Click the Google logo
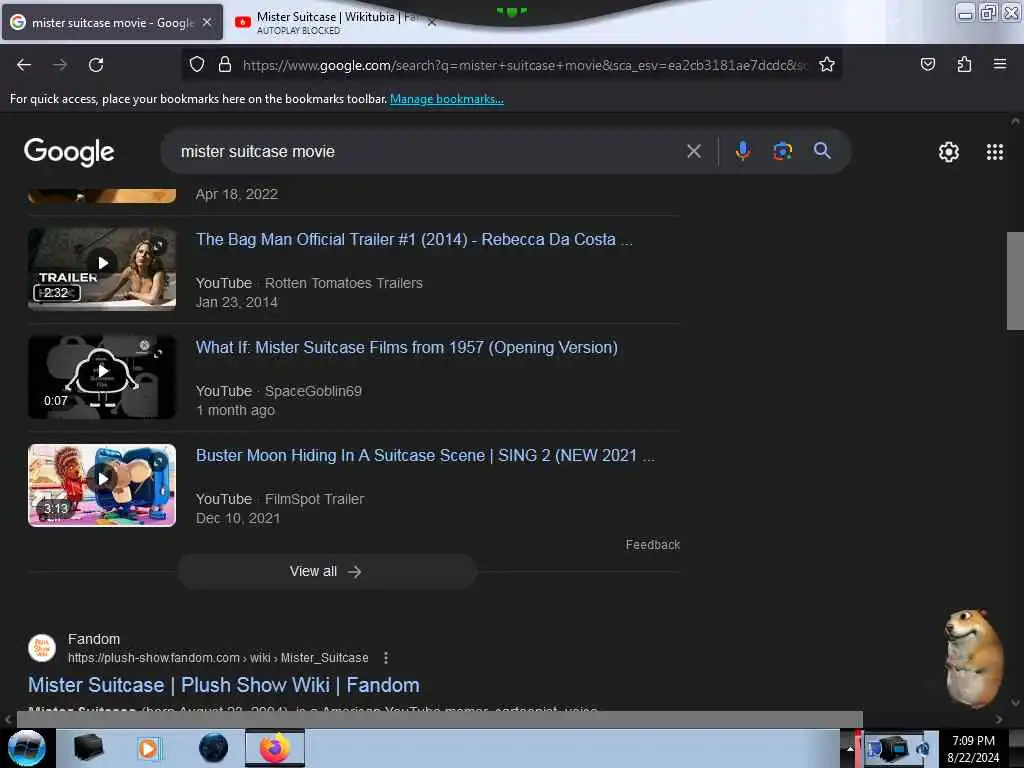 click(69, 152)
